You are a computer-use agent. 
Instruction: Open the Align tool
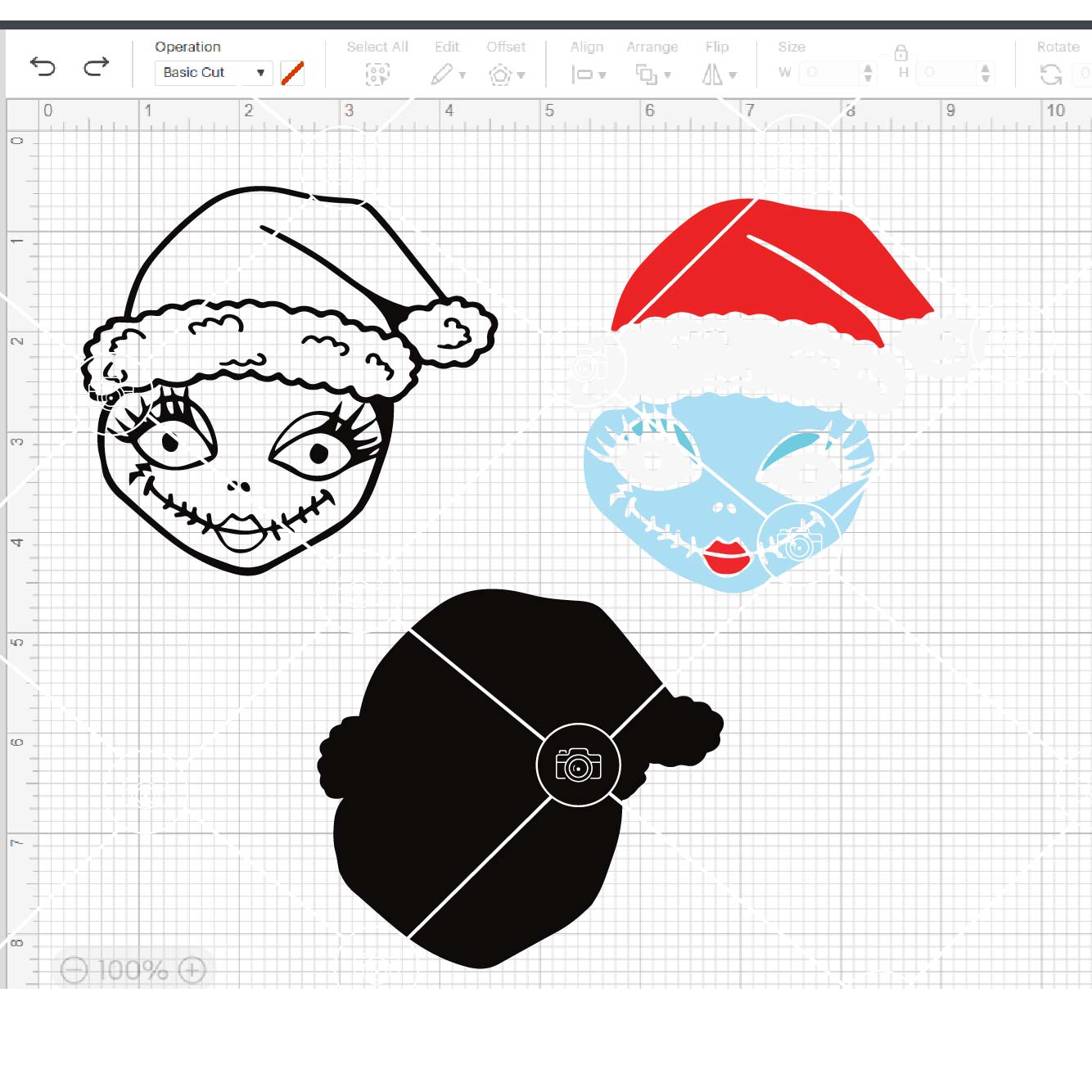point(582,74)
